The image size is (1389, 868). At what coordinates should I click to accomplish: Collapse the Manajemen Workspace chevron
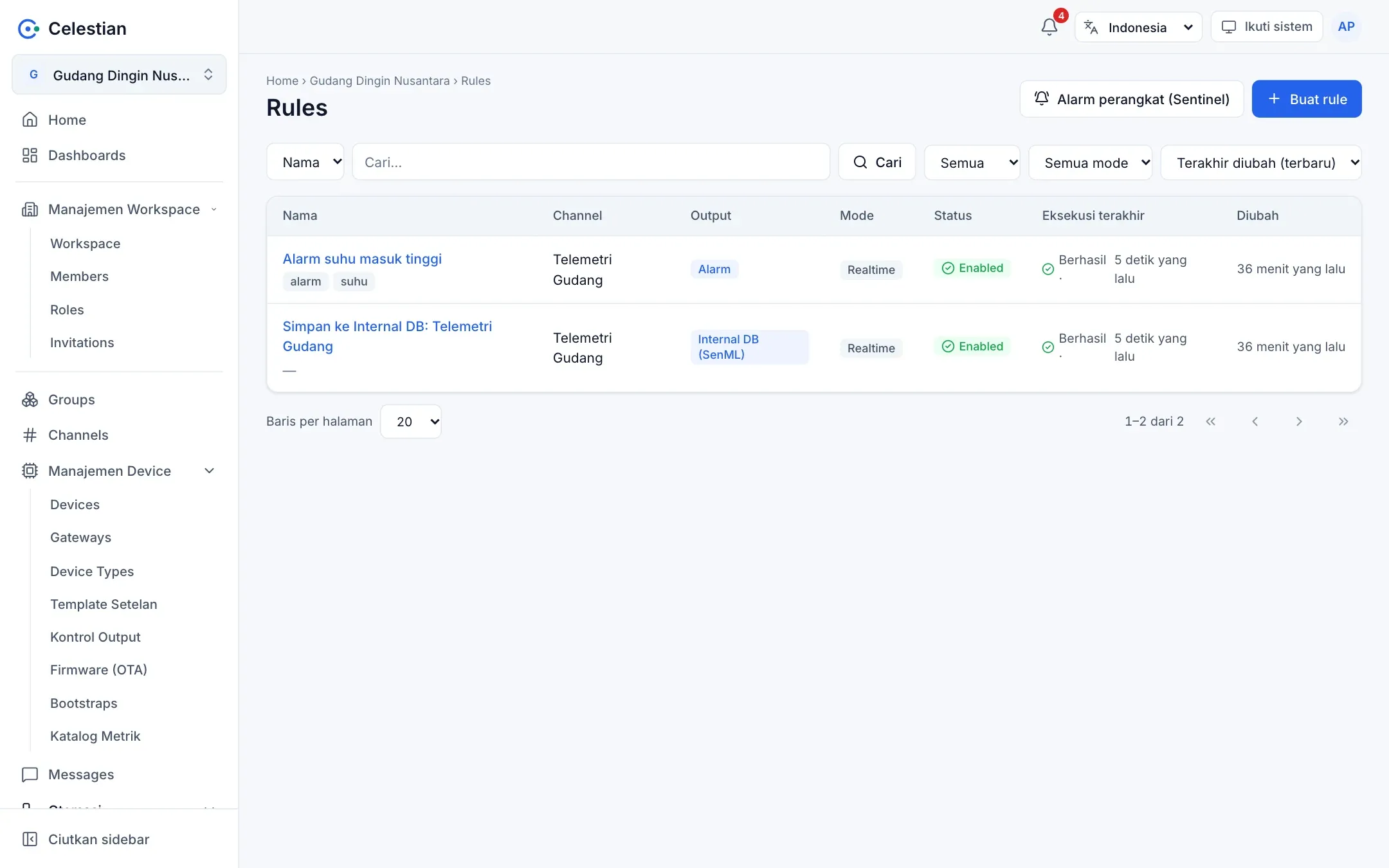point(213,209)
